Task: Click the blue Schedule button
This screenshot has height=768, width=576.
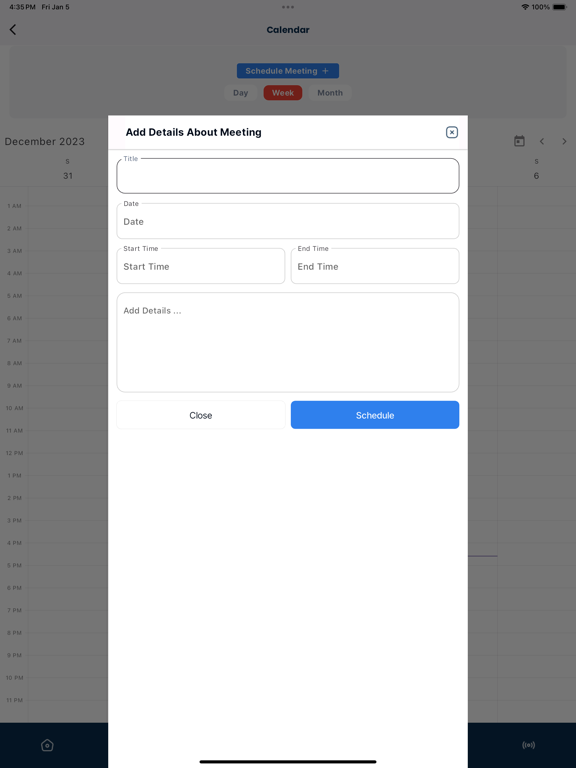Action: [x=375, y=415]
